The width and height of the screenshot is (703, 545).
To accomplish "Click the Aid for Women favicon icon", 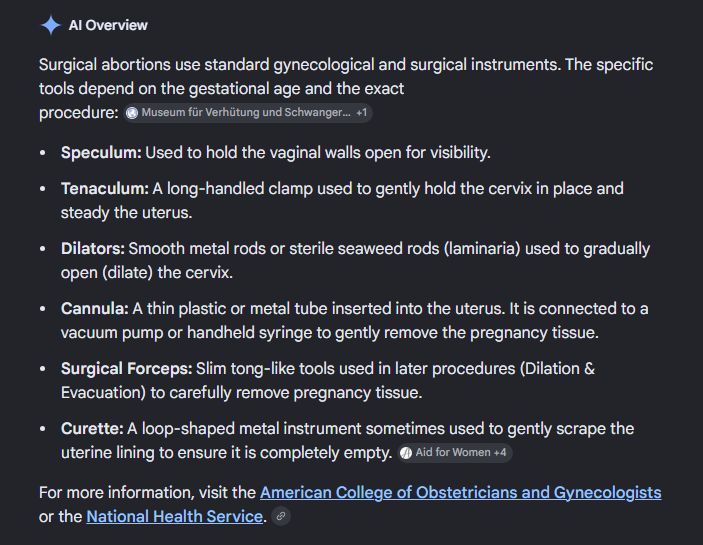I will [x=406, y=453].
